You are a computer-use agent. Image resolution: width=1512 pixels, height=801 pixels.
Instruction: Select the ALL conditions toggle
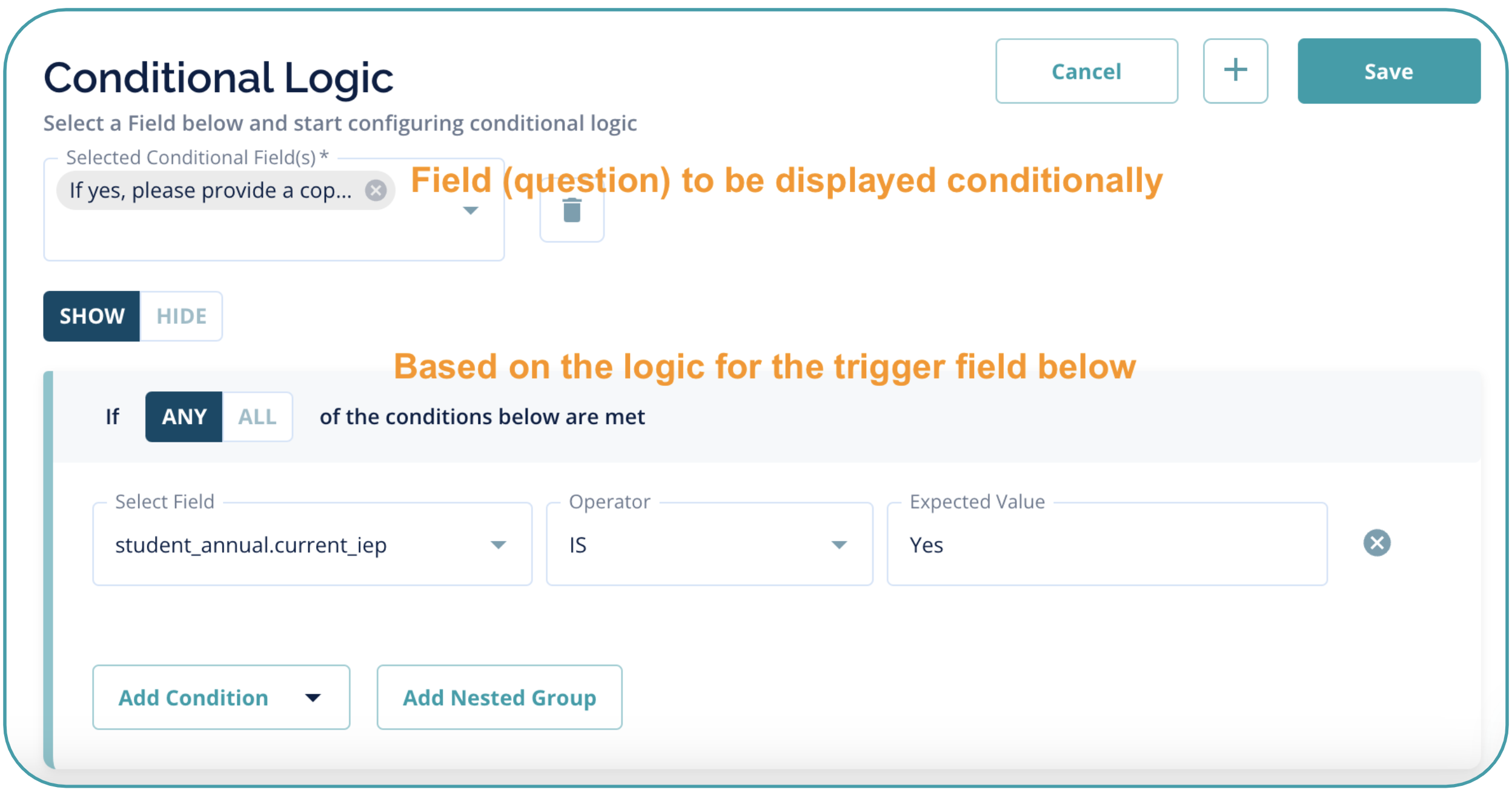[257, 417]
